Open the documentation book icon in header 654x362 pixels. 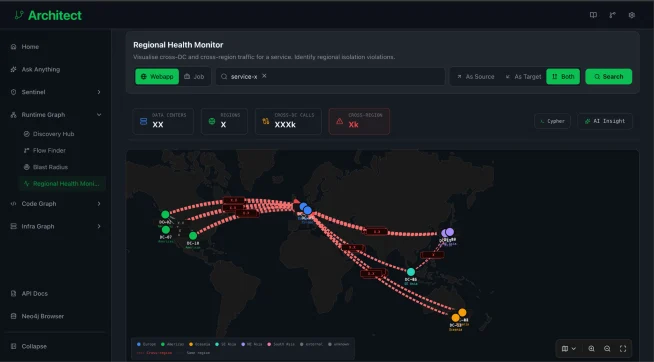tap(593, 15)
